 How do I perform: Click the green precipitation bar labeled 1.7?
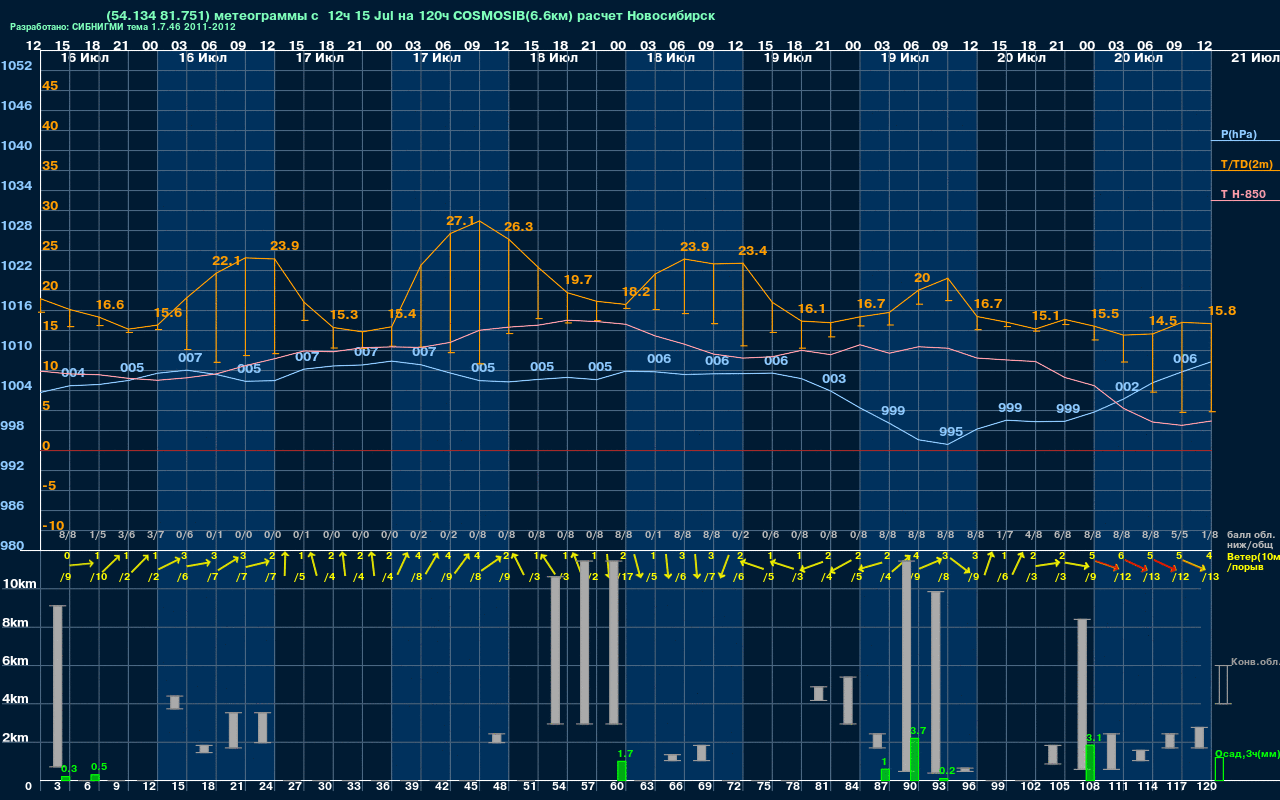tap(621, 770)
